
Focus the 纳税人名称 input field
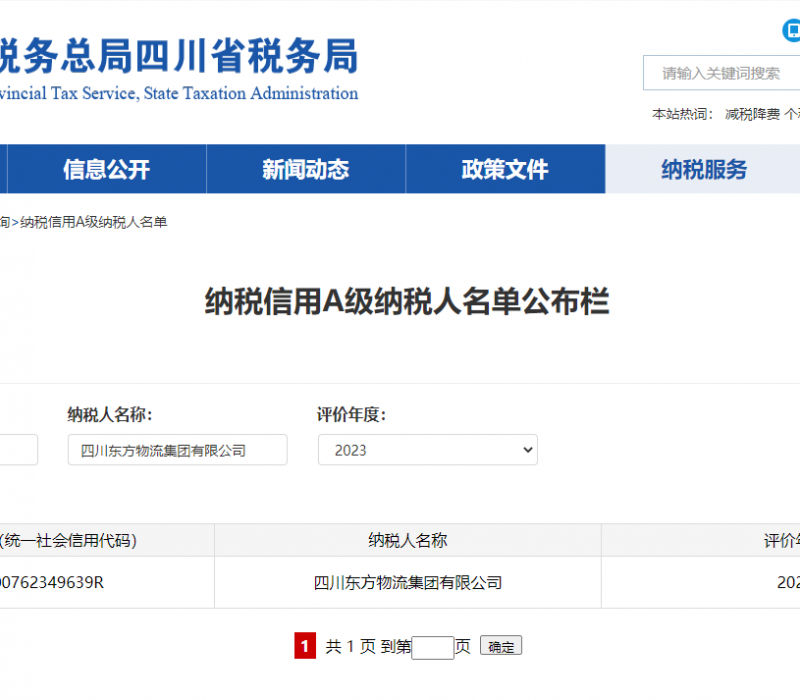click(x=177, y=450)
